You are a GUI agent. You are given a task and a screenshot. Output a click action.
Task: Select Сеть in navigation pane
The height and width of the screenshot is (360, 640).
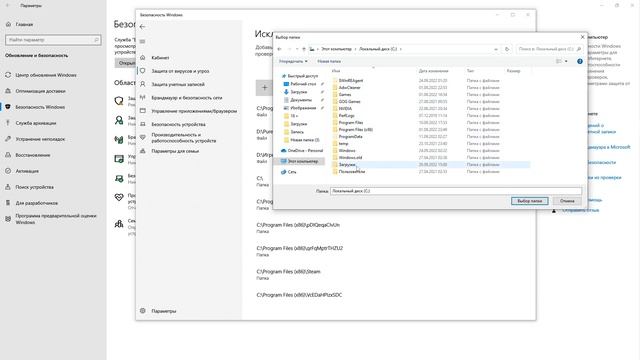pos(292,172)
